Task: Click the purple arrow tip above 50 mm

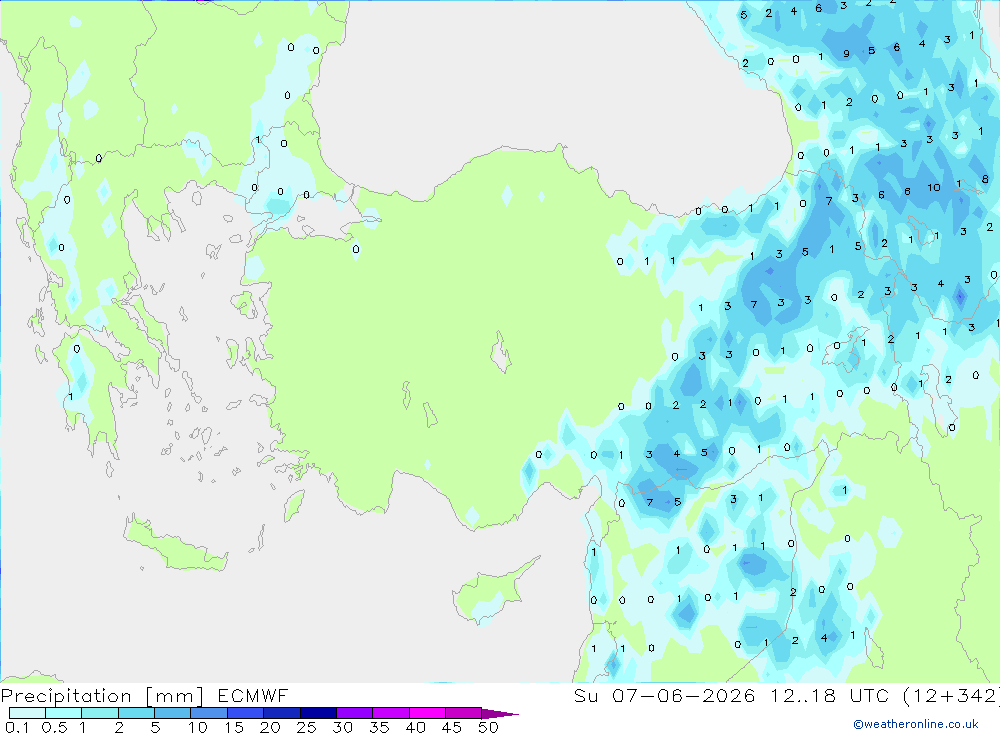Action: [500, 714]
